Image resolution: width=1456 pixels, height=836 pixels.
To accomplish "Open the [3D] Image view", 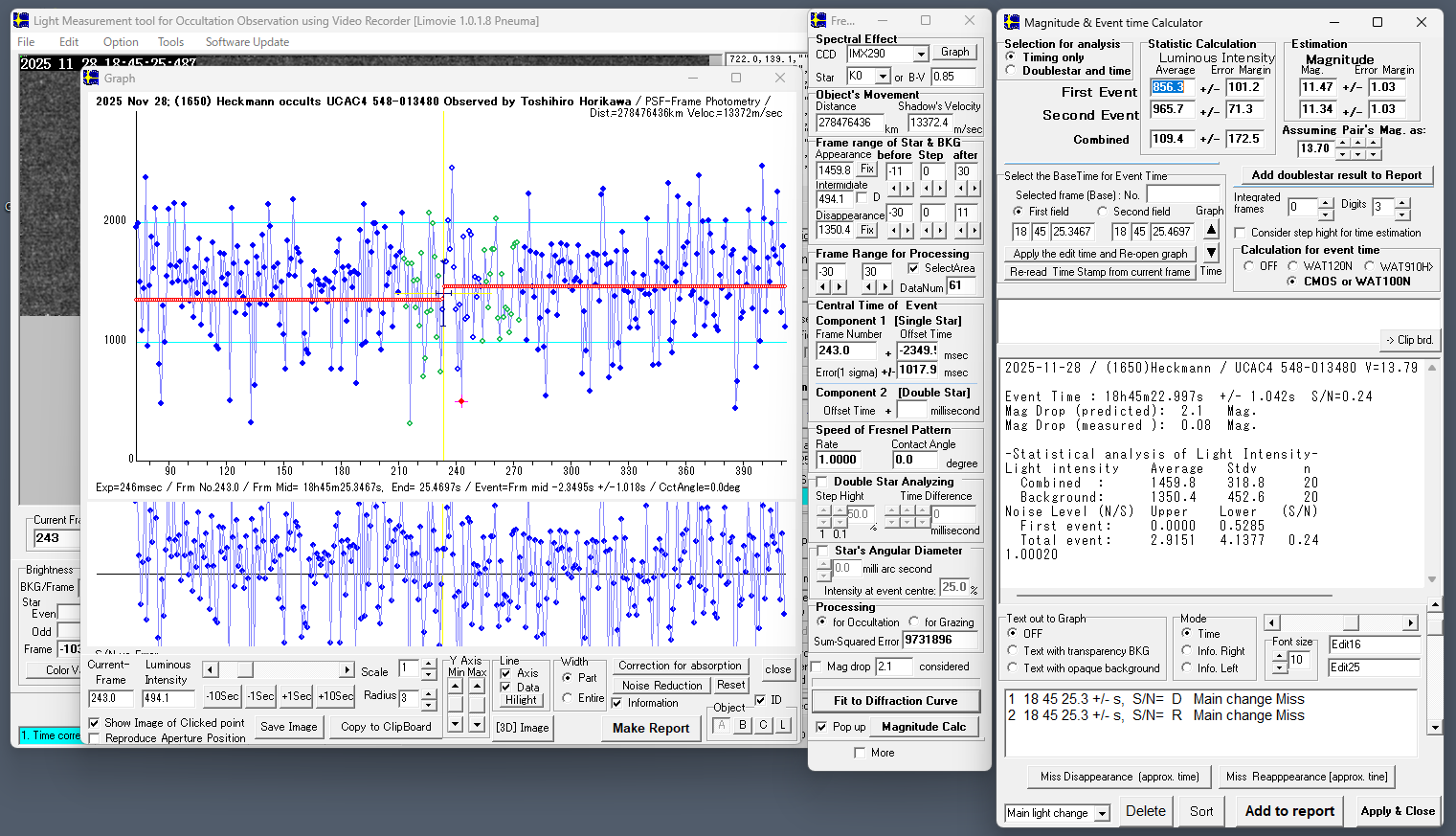I will pyautogui.click(x=522, y=728).
